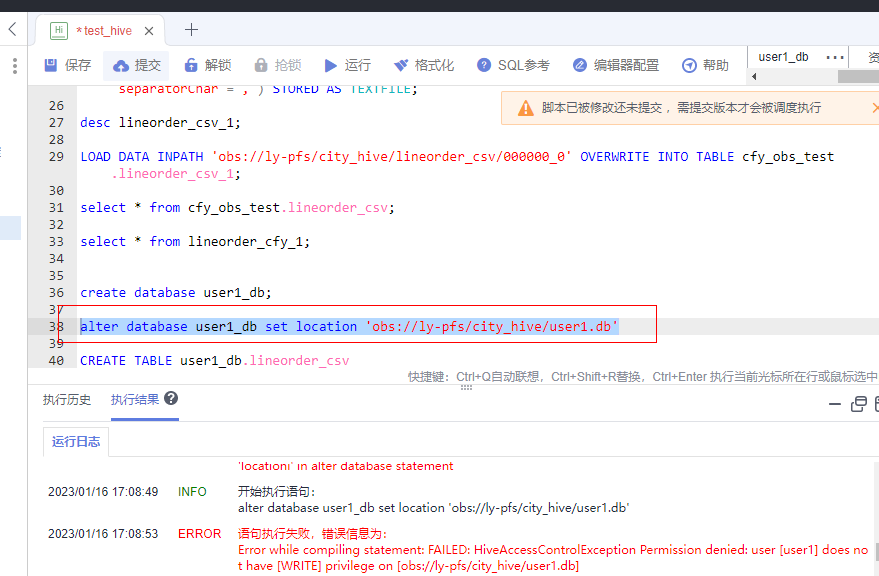Image resolution: width=879 pixels, height=576 pixels.
Task: Click the create database user1_db line
Action: (175, 293)
